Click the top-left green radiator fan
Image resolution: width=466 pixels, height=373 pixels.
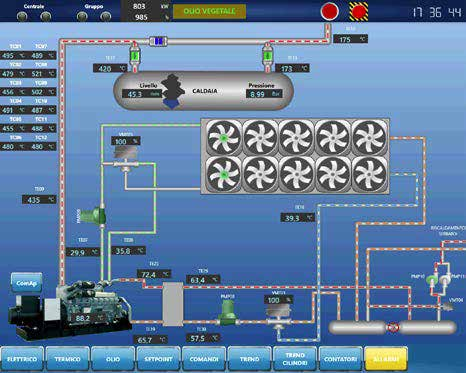224,137
